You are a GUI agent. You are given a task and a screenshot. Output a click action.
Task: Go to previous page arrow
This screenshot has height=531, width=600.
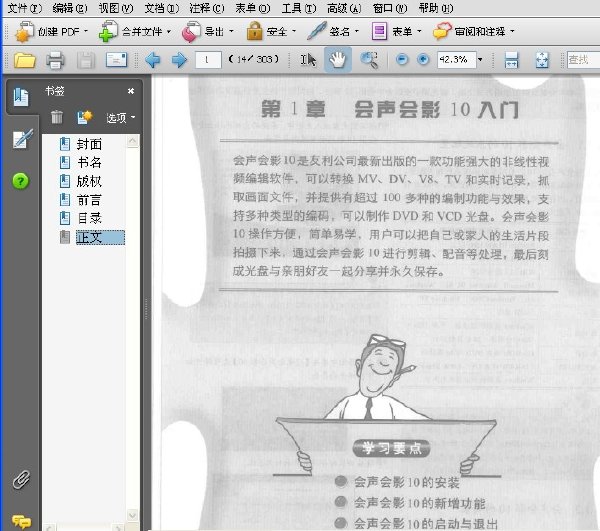tap(153, 60)
